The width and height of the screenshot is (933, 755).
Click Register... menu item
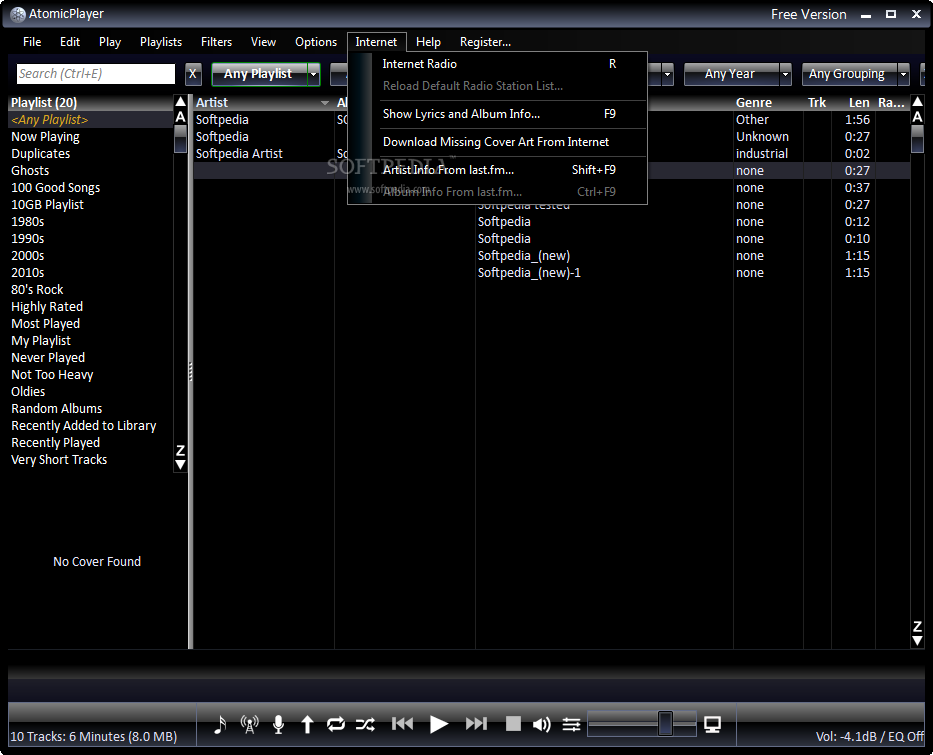click(x=485, y=42)
